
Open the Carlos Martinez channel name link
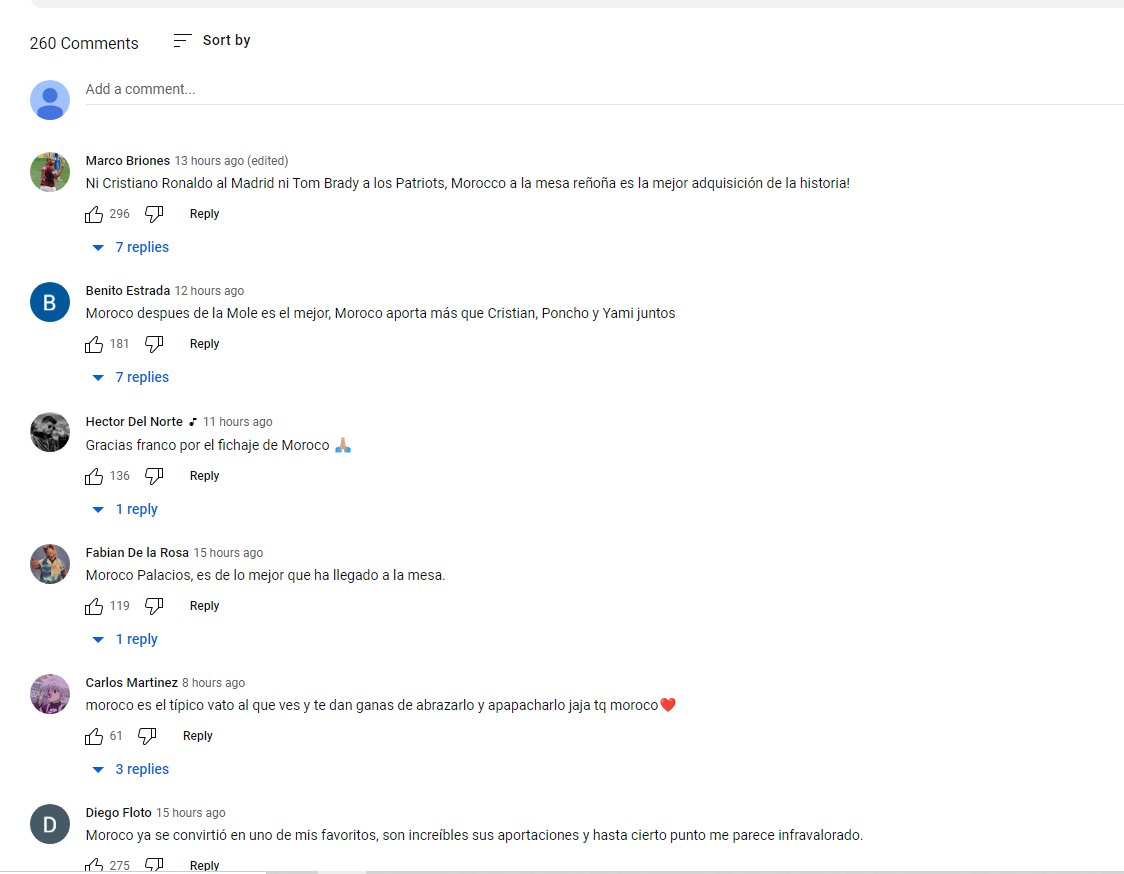131,683
